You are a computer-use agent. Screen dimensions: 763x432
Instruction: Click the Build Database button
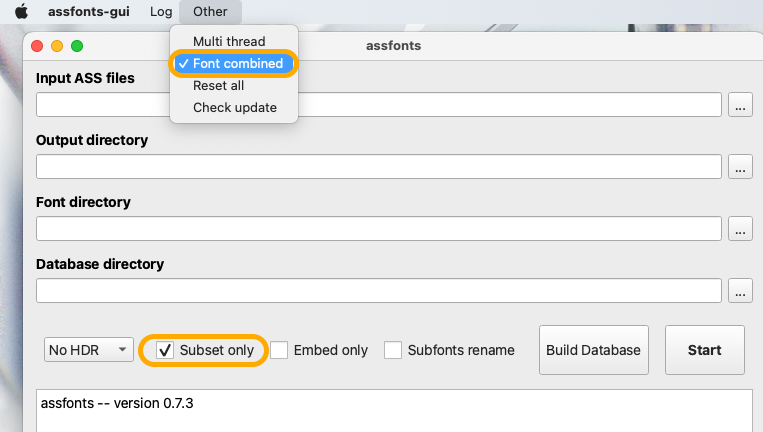tap(593, 350)
